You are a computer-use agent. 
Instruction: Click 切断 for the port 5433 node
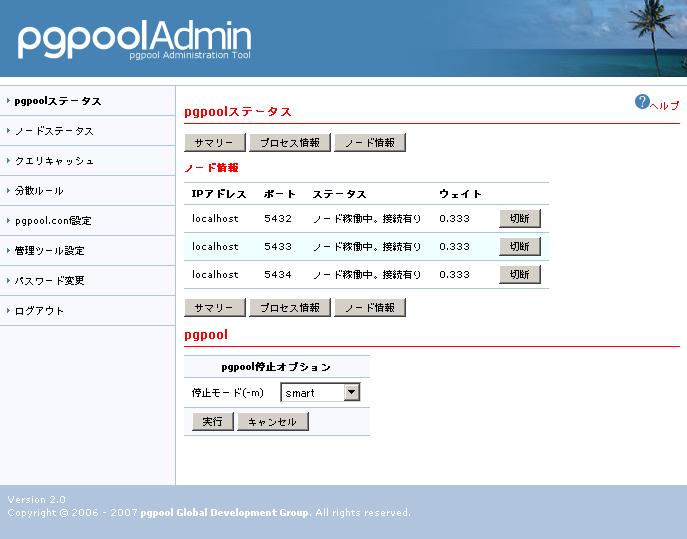(x=520, y=246)
